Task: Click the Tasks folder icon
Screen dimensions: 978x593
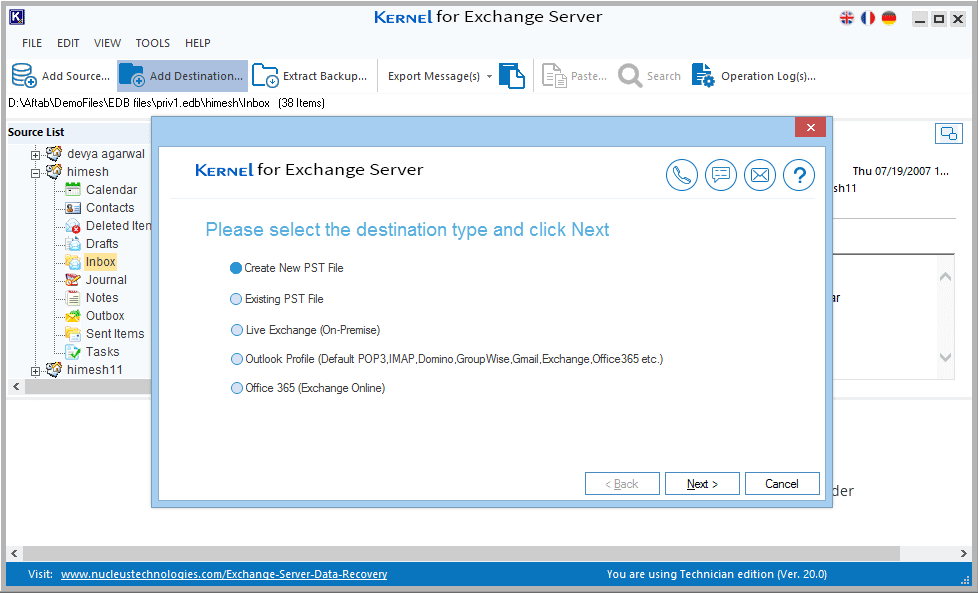Action: 73,352
